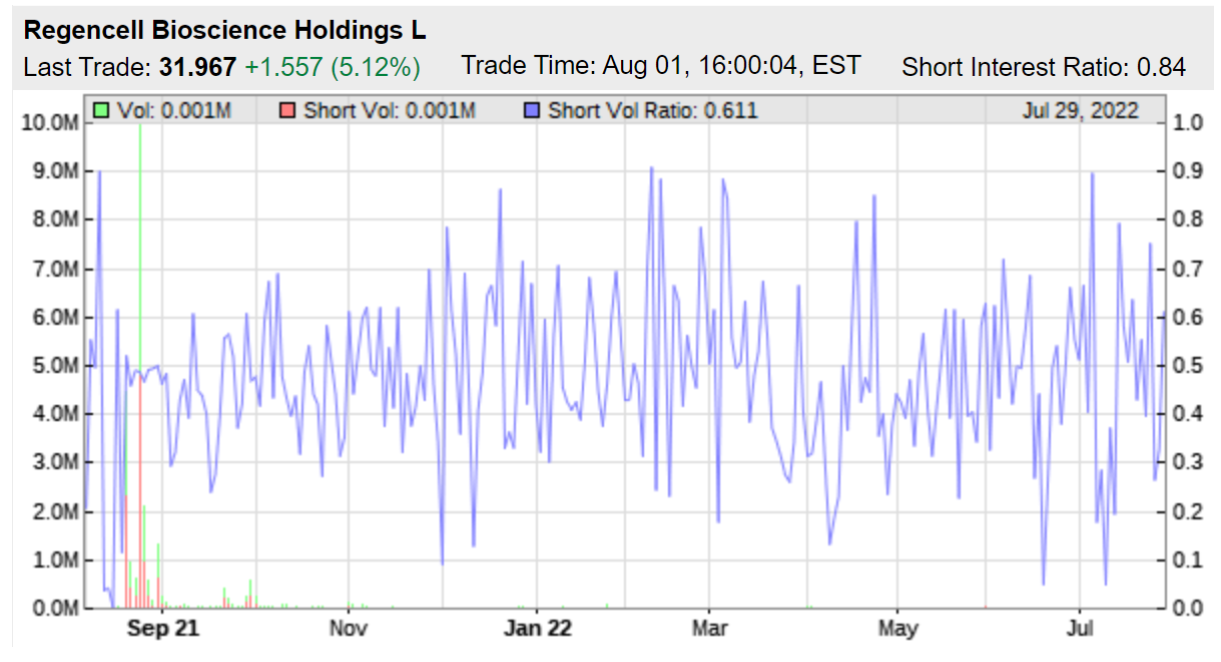Click the 0.2 right axis ratio label
Viewport: 1221px width, 662px height.
1187,511
